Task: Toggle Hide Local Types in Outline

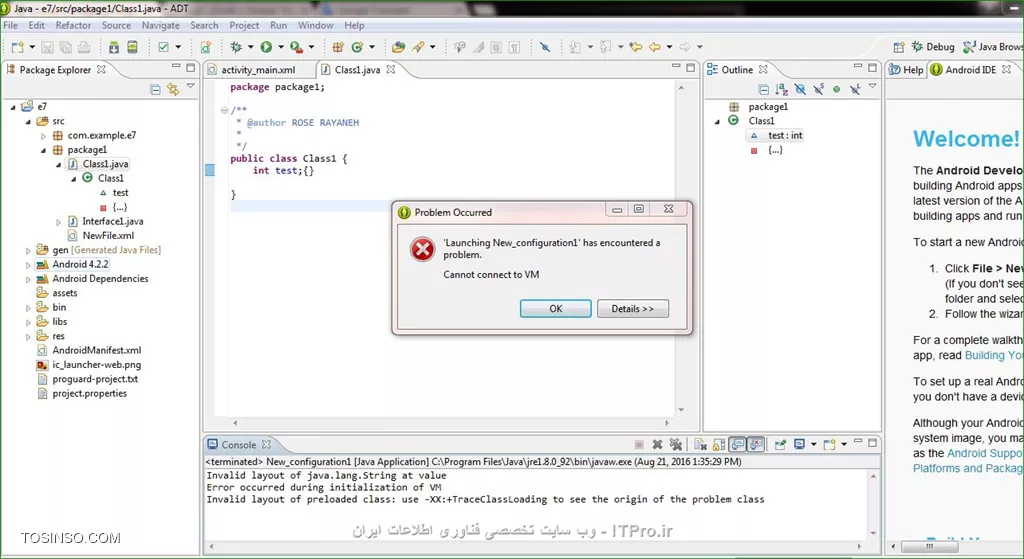Action: 855,89
